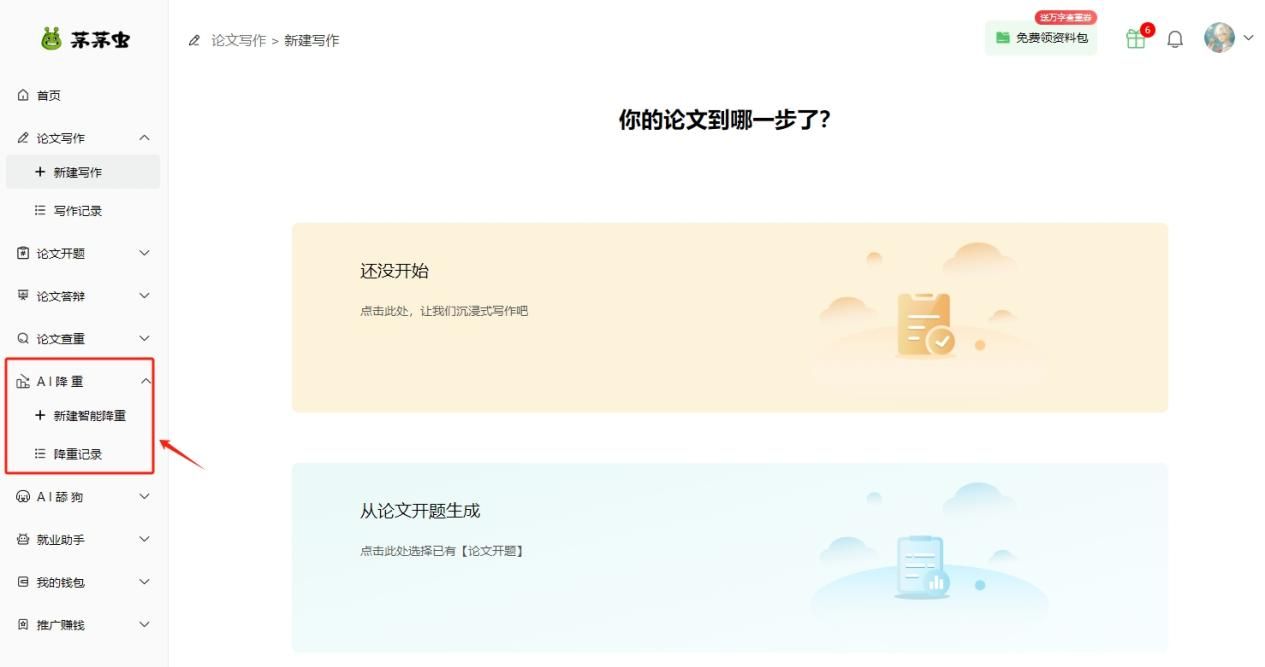Screen dimensions: 1265x667
Task: Click the AI舔狗 face icon
Action: (23, 497)
